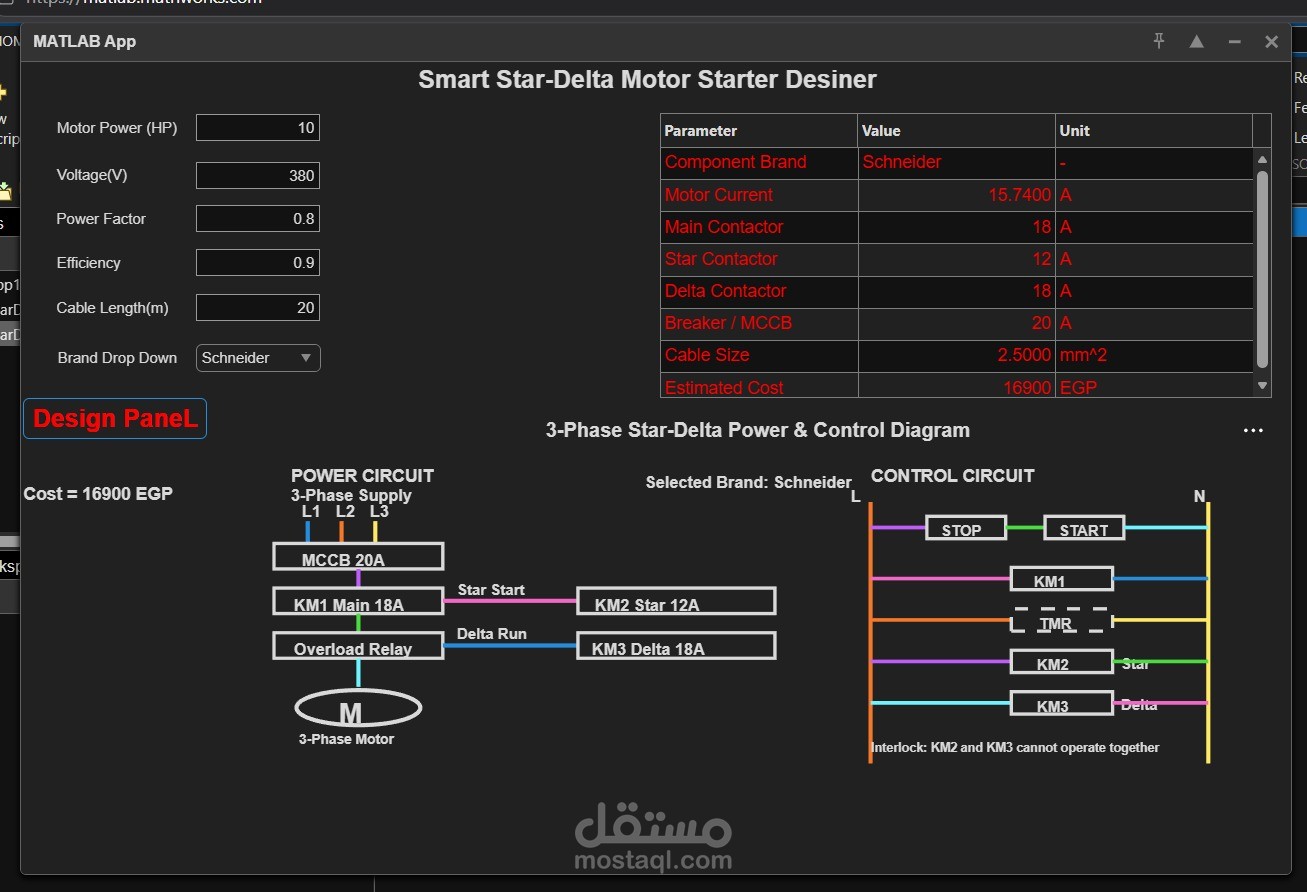This screenshot has width=1307, height=892.
Task: Click the Efficiency input field
Action: (258, 263)
